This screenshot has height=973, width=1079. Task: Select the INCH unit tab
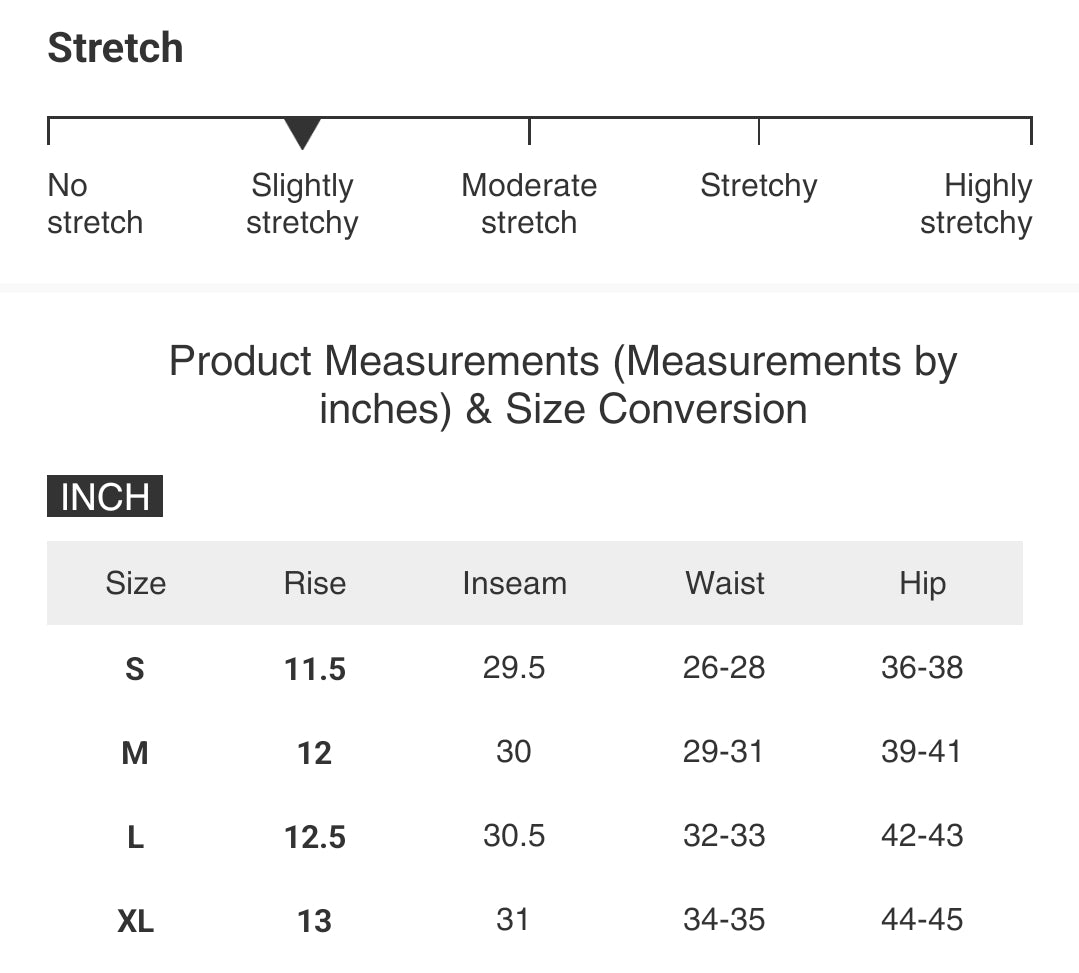105,497
